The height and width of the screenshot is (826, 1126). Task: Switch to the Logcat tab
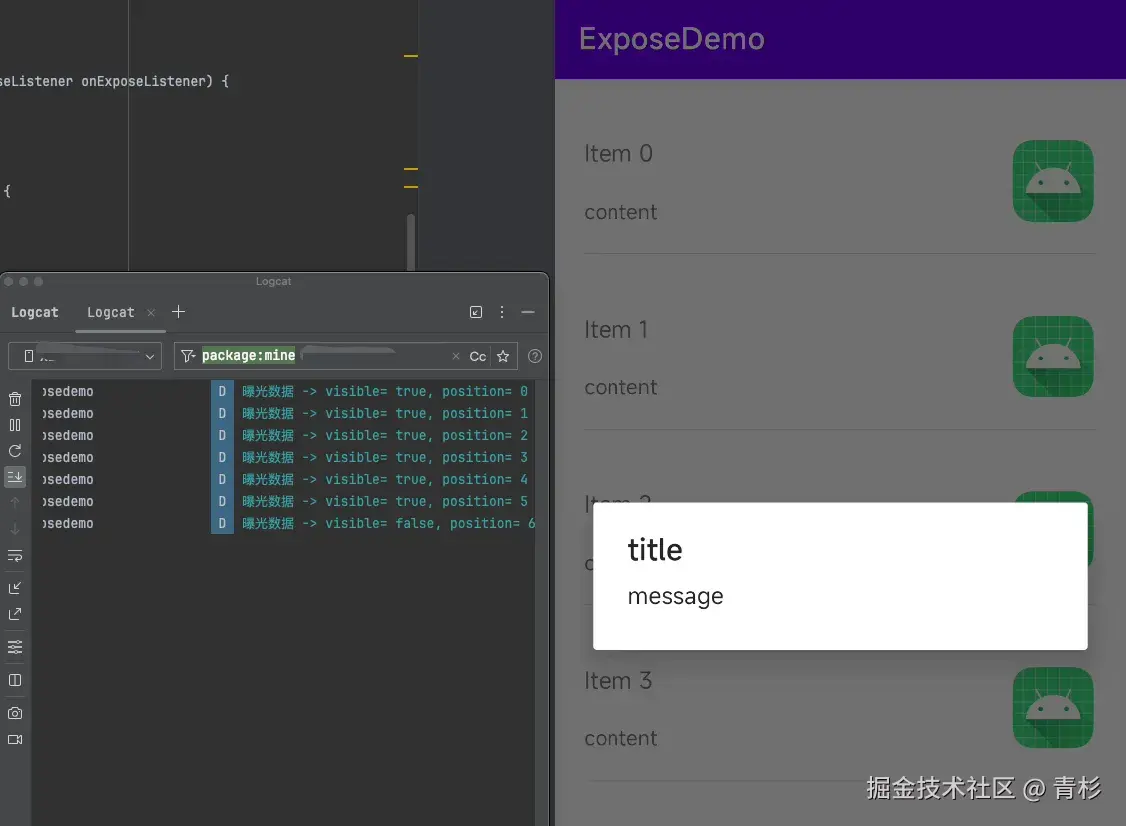tap(110, 312)
